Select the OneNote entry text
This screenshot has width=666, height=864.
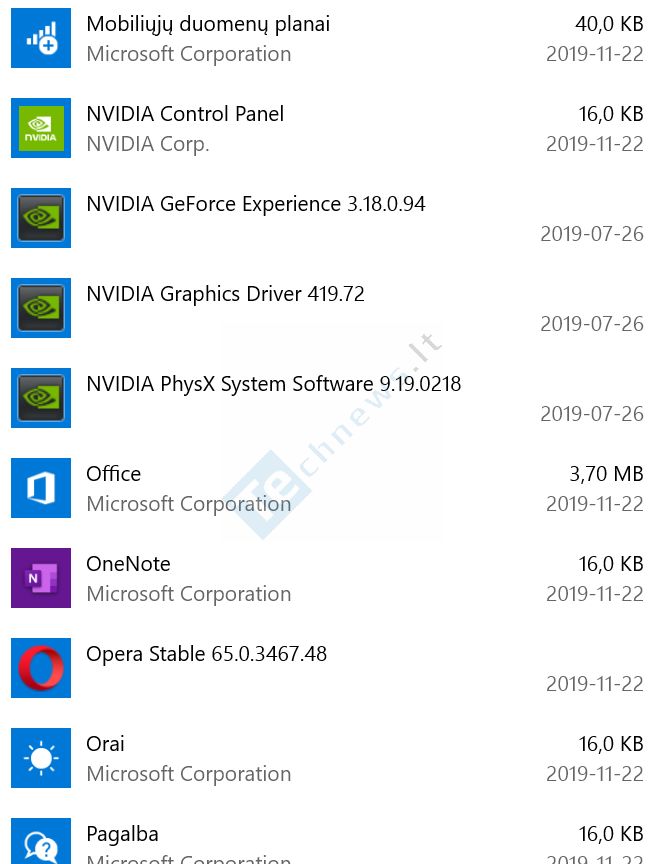[128, 564]
